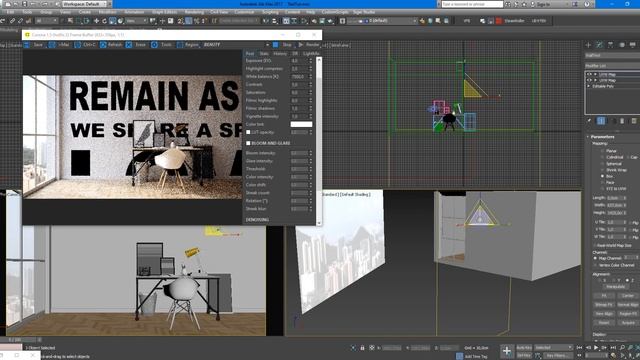Open the Hierarchy panel icon
Screen dimensions: 640x360
[x=610, y=45]
